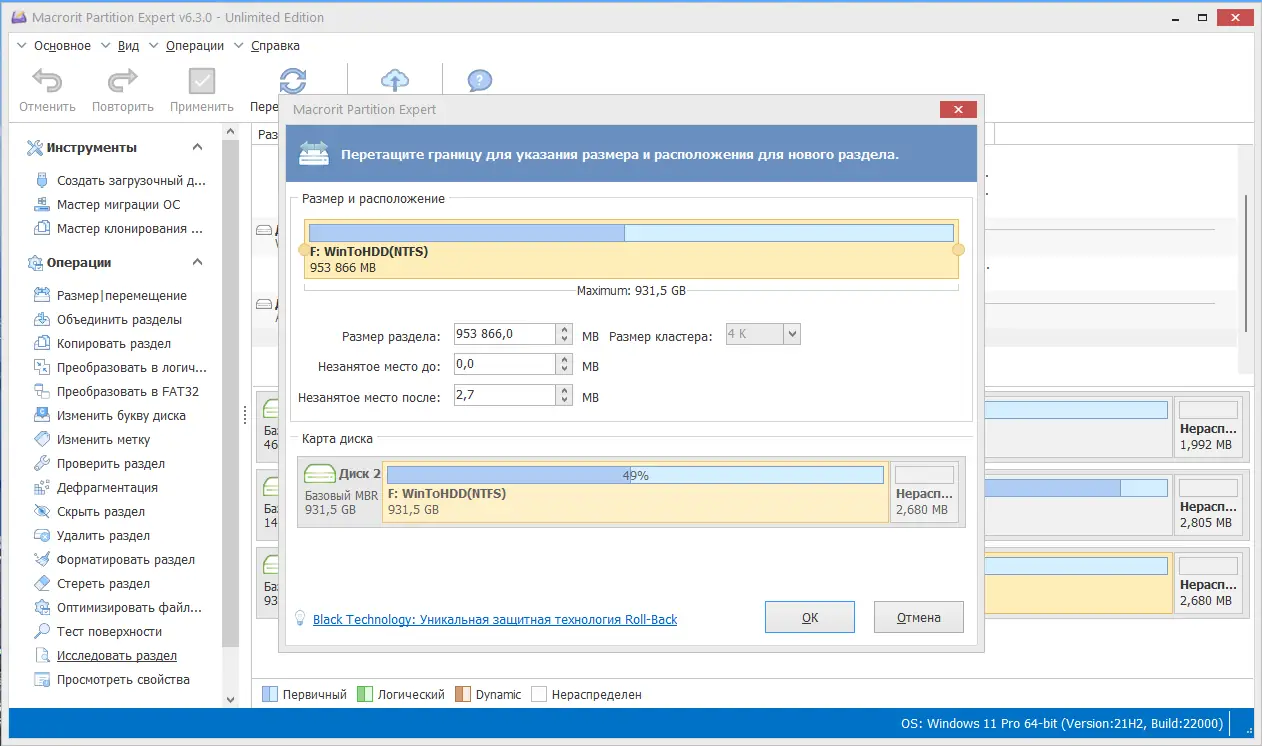
Task: Open the Размер кластера dropdown
Action: 763,335
